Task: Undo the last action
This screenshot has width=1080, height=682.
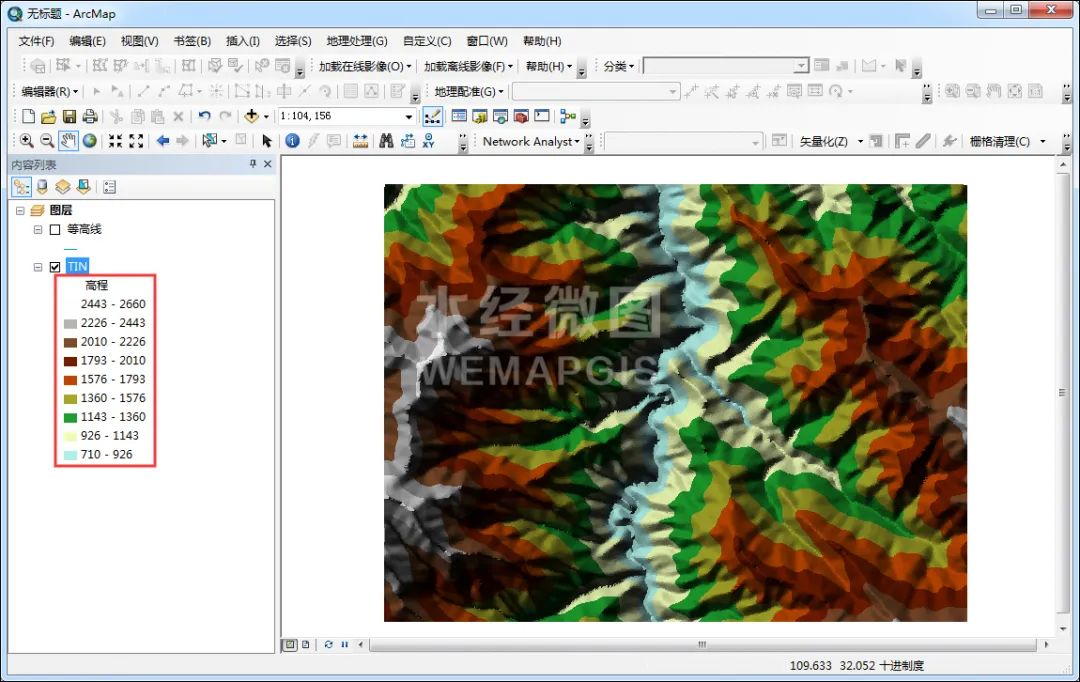Action: pyautogui.click(x=204, y=116)
